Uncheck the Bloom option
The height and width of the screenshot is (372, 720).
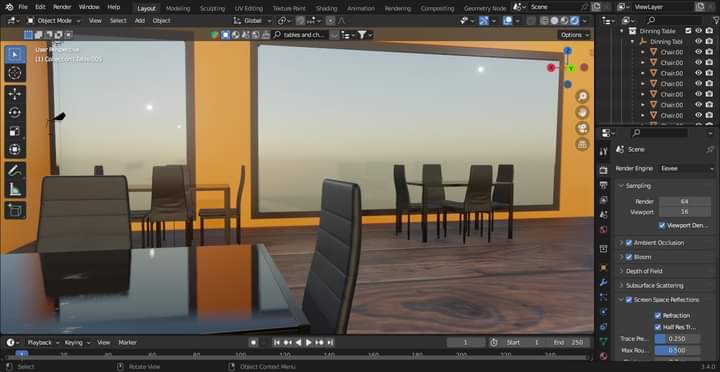[x=629, y=257]
